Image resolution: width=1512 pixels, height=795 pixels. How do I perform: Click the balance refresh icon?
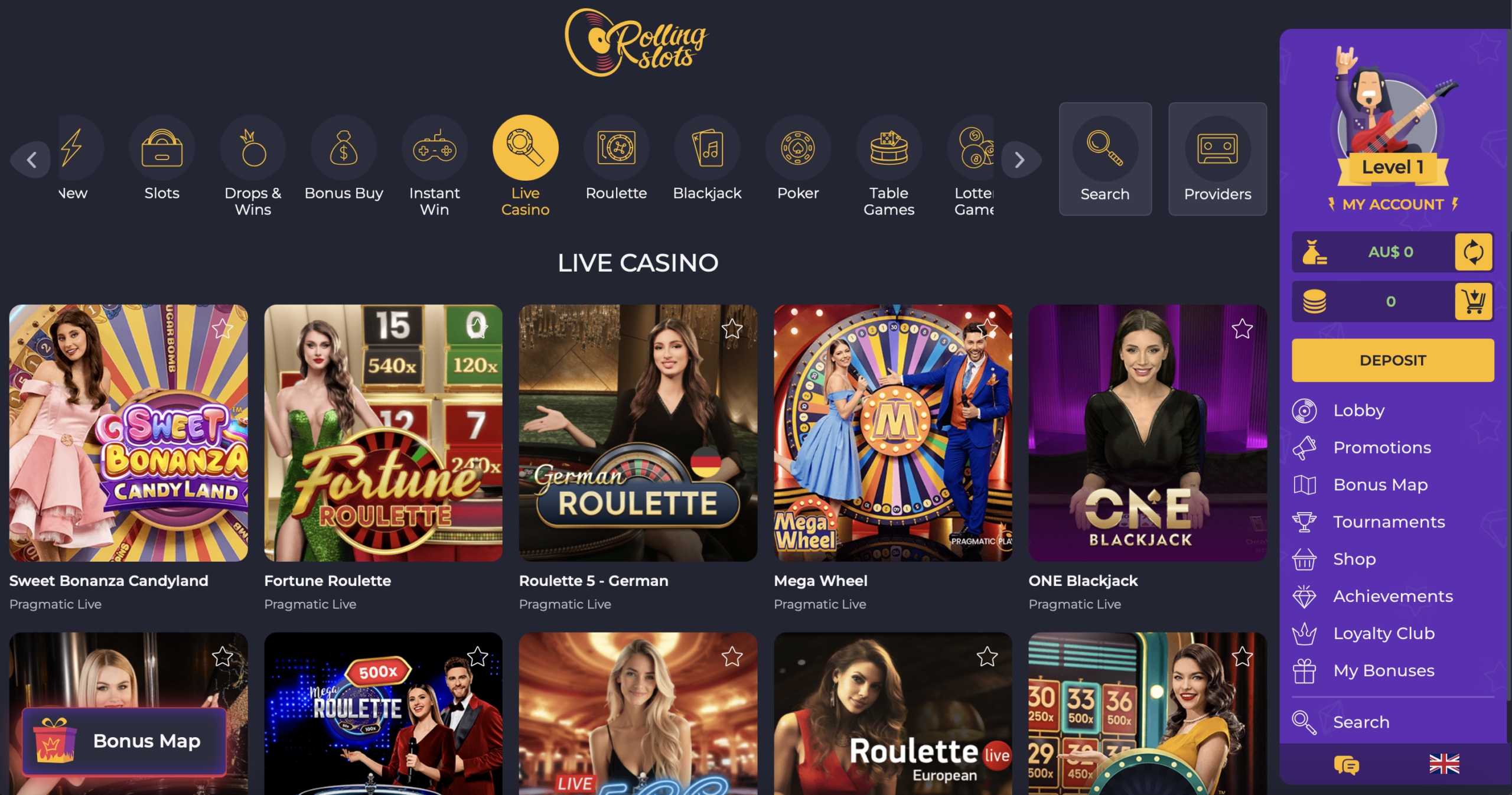point(1473,252)
